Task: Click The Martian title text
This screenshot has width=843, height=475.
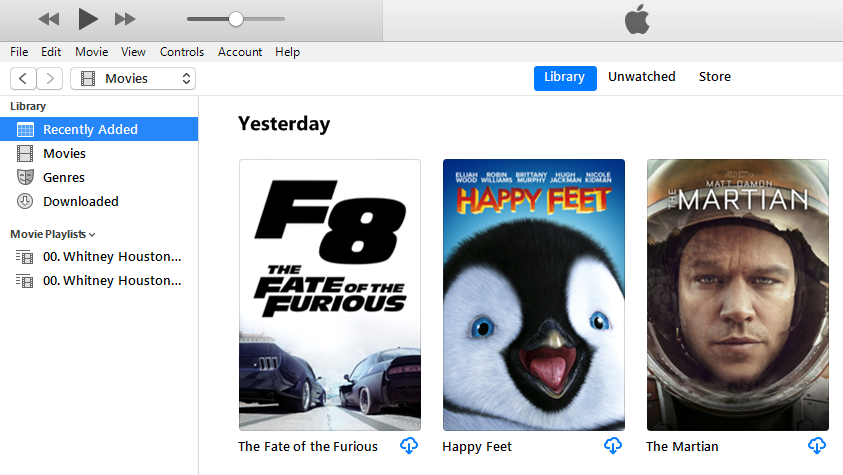Action: [682, 447]
